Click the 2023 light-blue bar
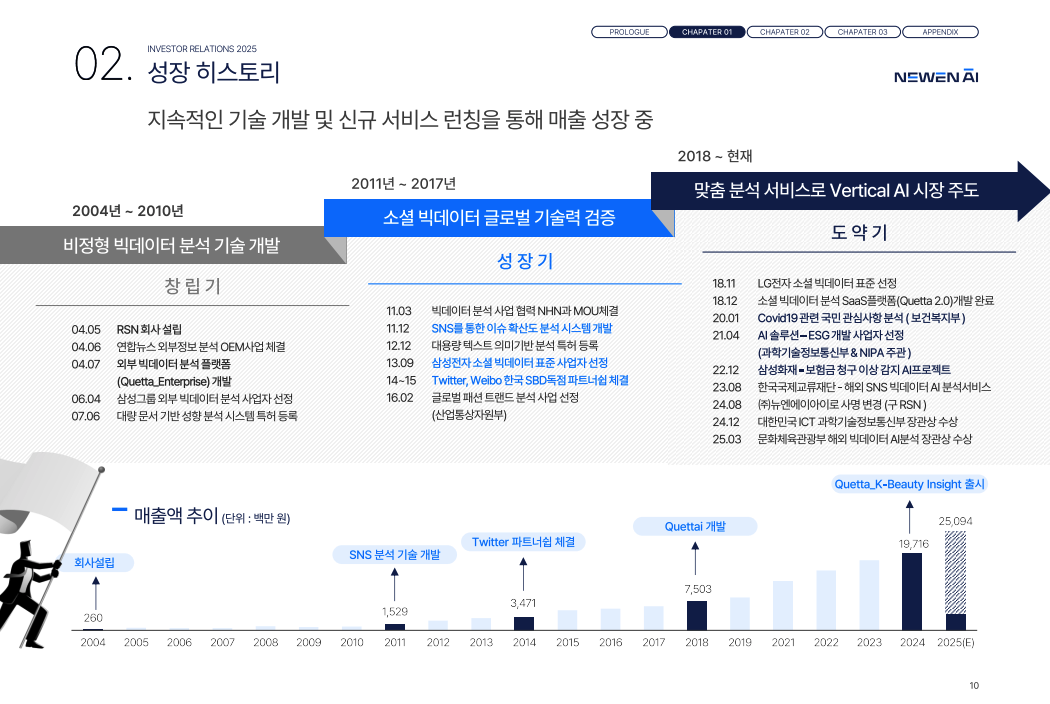Viewport: 1050px width, 704px height. tap(869, 595)
